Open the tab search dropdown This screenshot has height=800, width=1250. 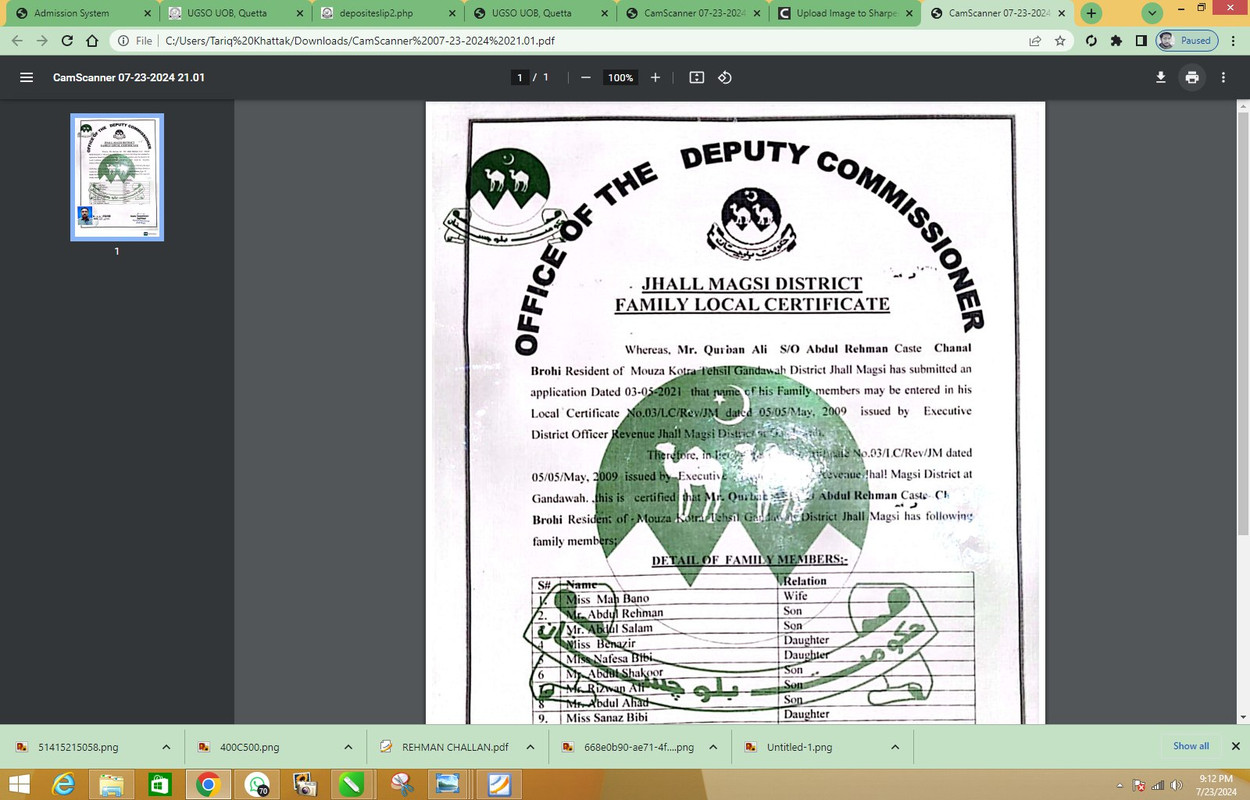pyautogui.click(x=1153, y=13)
